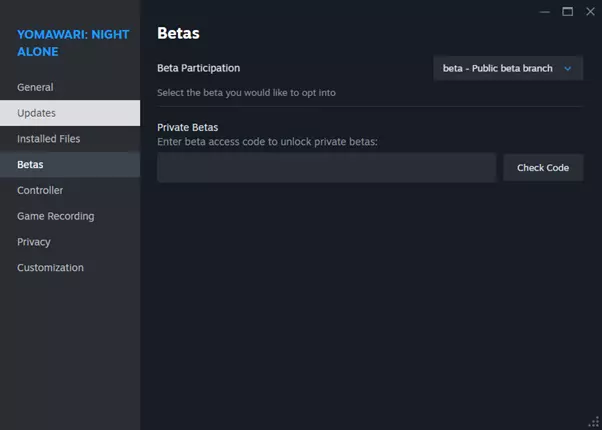602x430 pixels.
Task: Click the dropdown chevron arrow icon
Action: point(568,68)
